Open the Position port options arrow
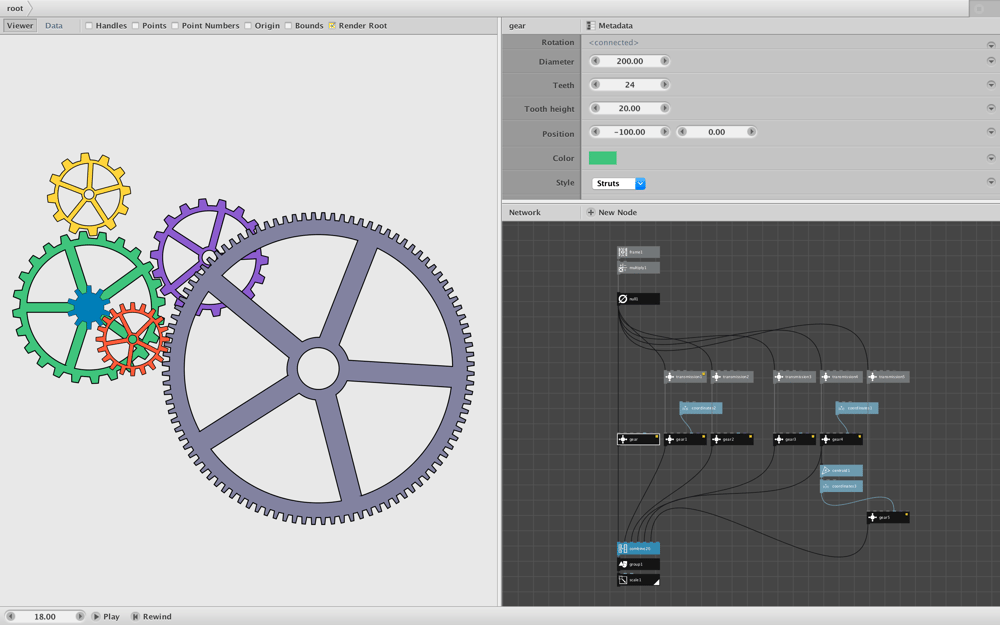1000x625 pixels. click(x=991, y=132)
